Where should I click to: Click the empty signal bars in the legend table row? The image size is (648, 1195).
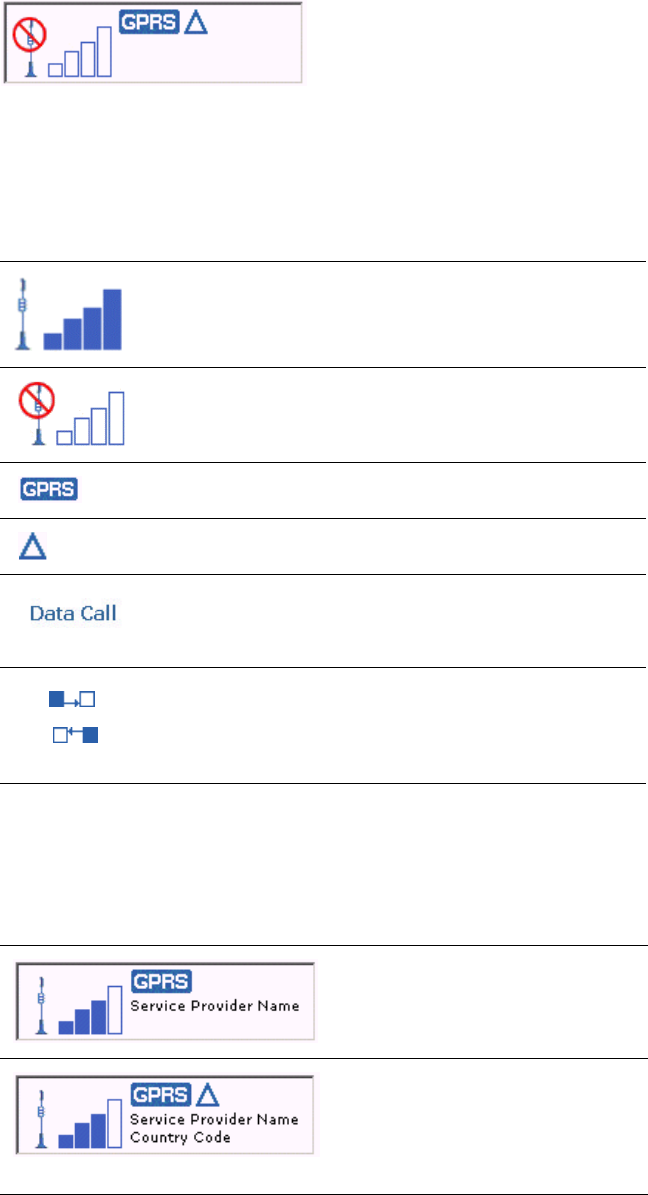click(90, 418)
